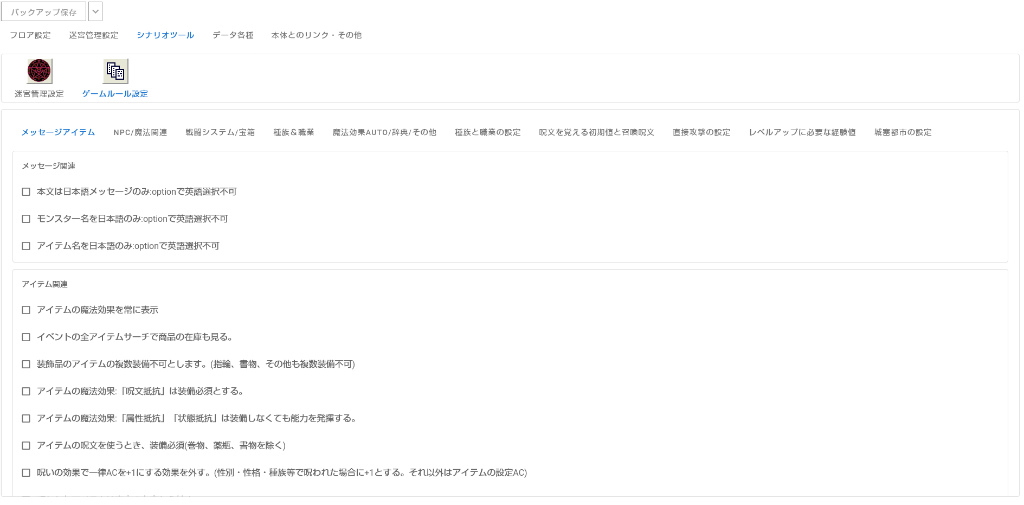Open the 直接攻撃の設定 tab
The height and width of the screenshot is (505, 1024).
tap(701, 132)
